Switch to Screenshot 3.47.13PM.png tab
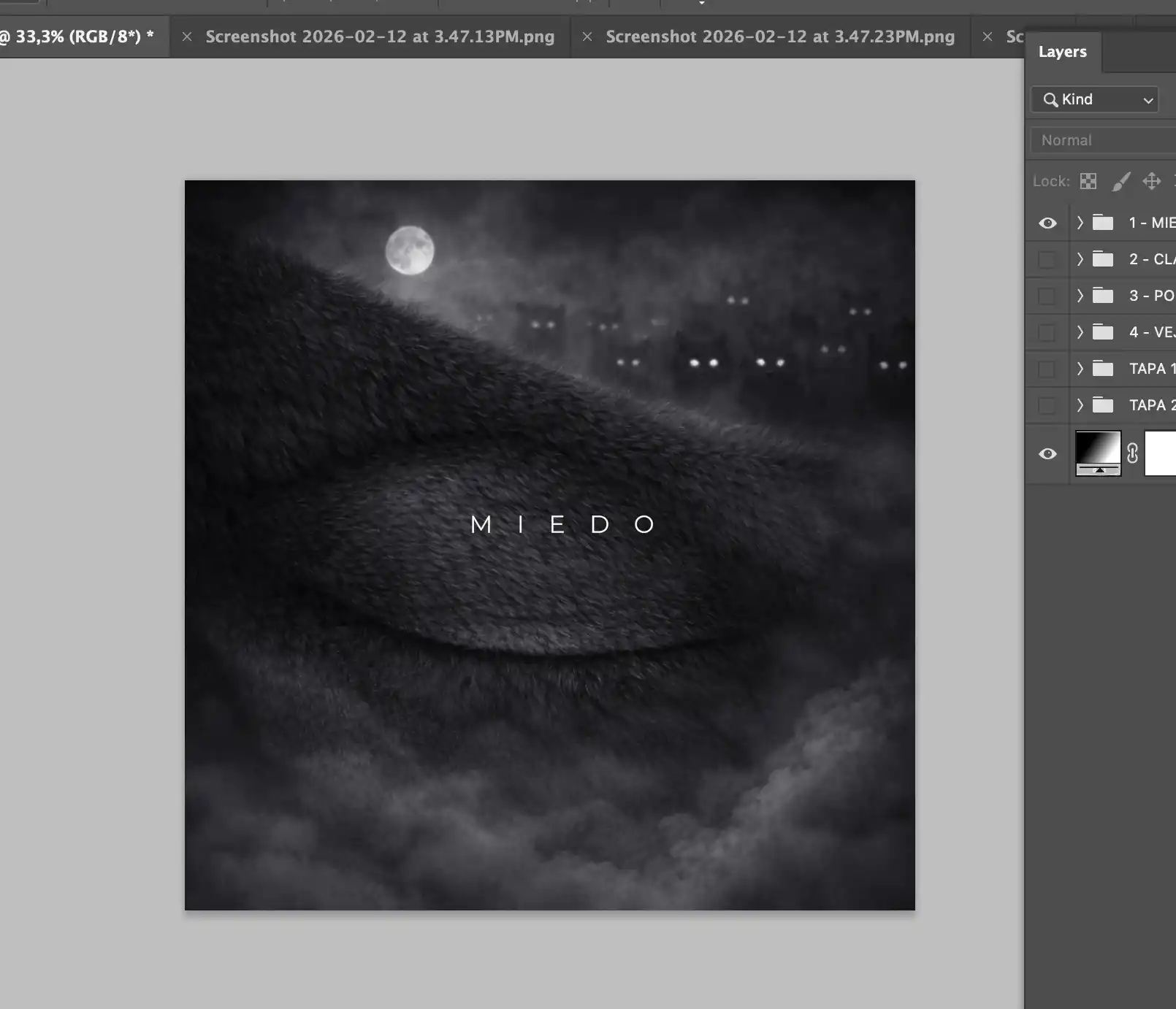 (x=380, y=37)
